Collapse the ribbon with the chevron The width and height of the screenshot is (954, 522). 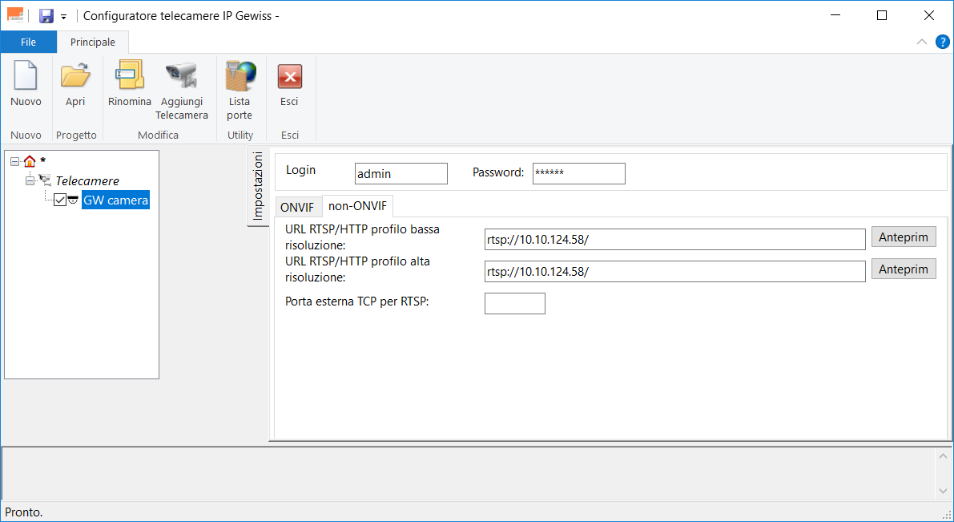tap(922, 42)
